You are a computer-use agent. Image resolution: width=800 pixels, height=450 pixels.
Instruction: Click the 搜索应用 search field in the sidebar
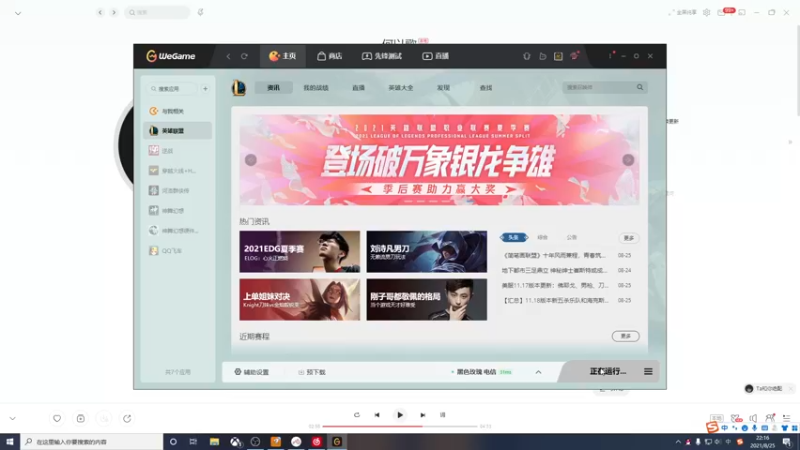pos(172,89)
